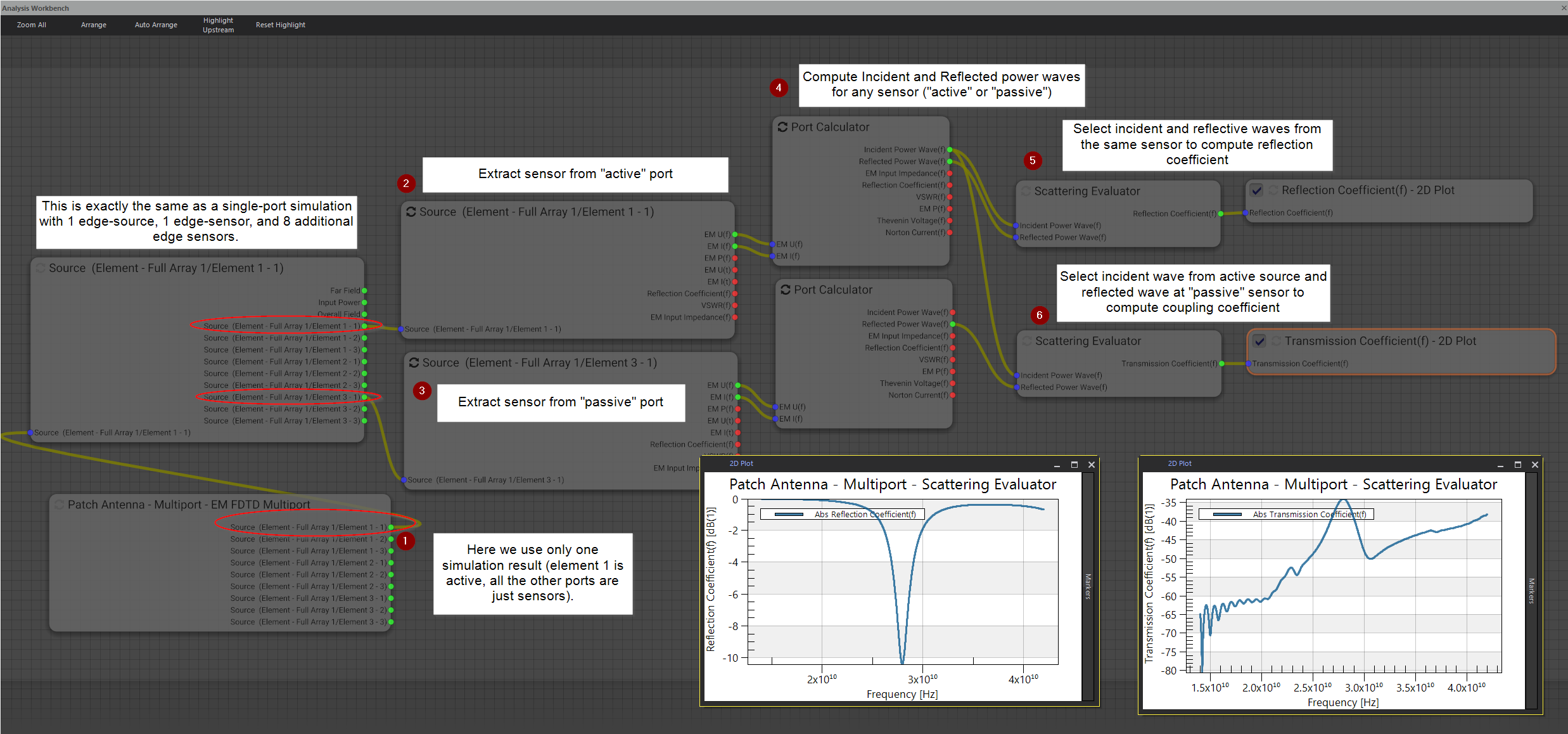Uncheck the Transmission Coefficient(f) - 2D Plot checkbox
The width and height of the screenshot is (1568, 734).
point(1259,341)
